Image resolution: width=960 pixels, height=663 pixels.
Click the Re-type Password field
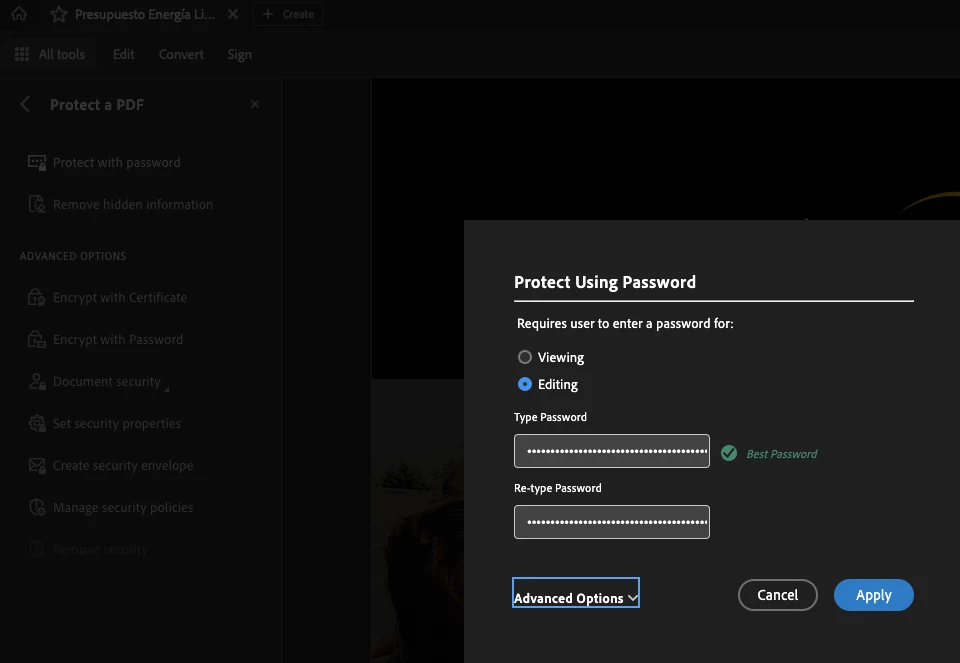coord(612,522)
